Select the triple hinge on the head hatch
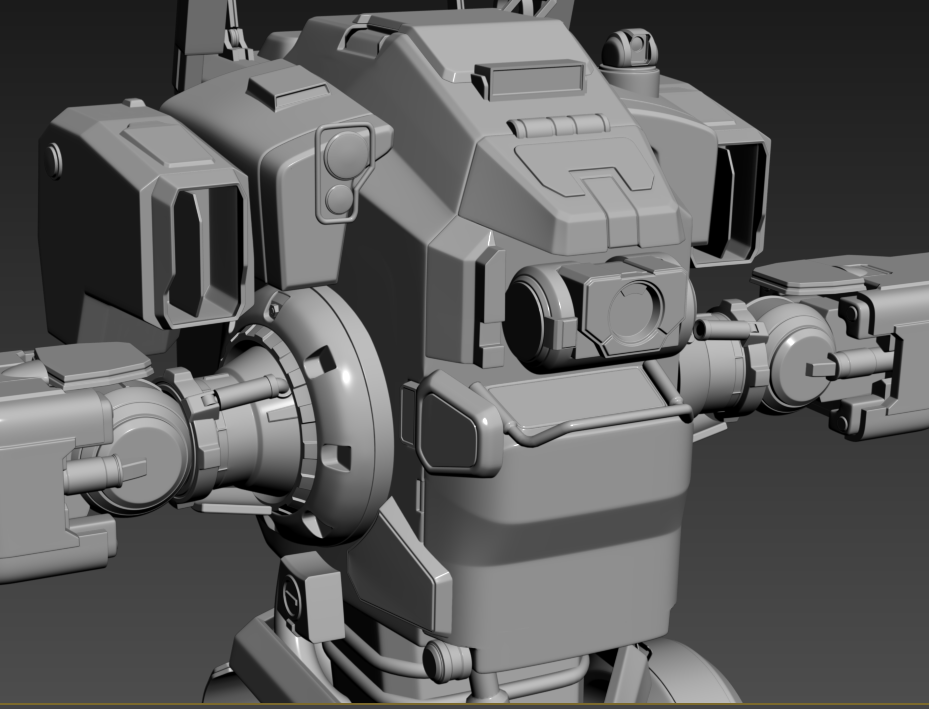Image resolution: width=929 pixels, height=709 pixels. pyautogui.click(x=559, y=126)
